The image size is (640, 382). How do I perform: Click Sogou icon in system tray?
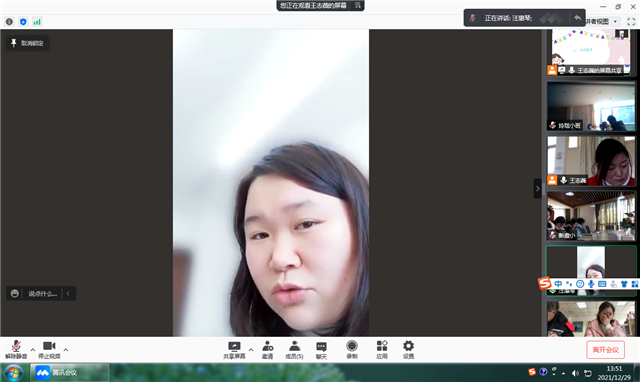[x=532, y=372]
